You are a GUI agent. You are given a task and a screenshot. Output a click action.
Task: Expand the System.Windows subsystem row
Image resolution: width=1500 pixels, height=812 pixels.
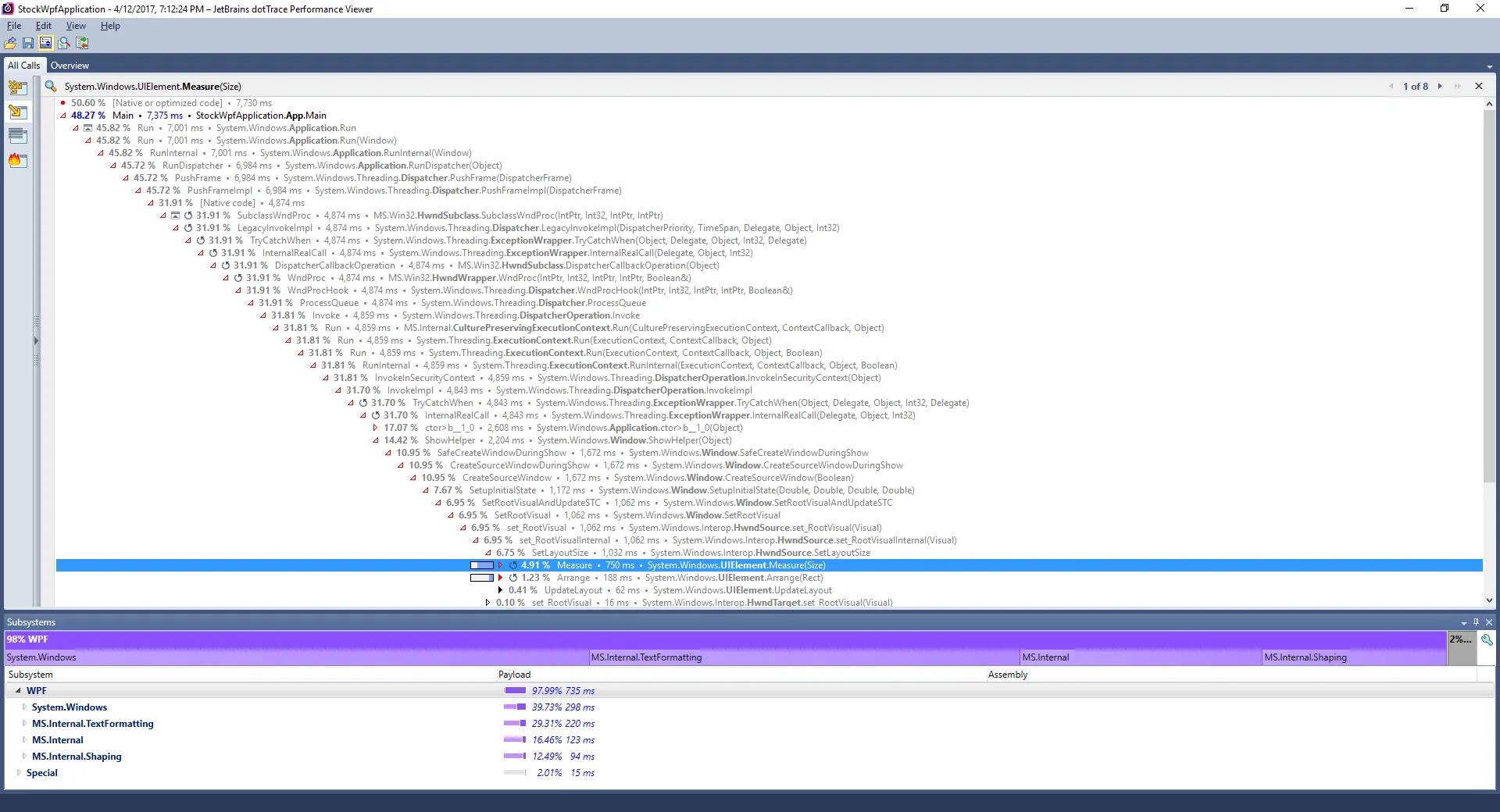24,707
